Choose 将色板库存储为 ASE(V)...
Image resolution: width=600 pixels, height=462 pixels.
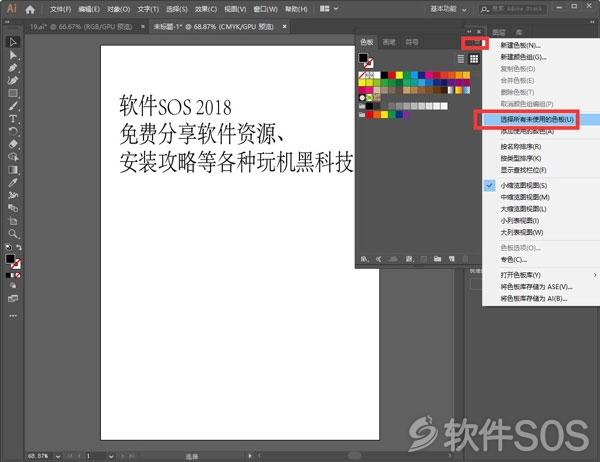[536, 287]
